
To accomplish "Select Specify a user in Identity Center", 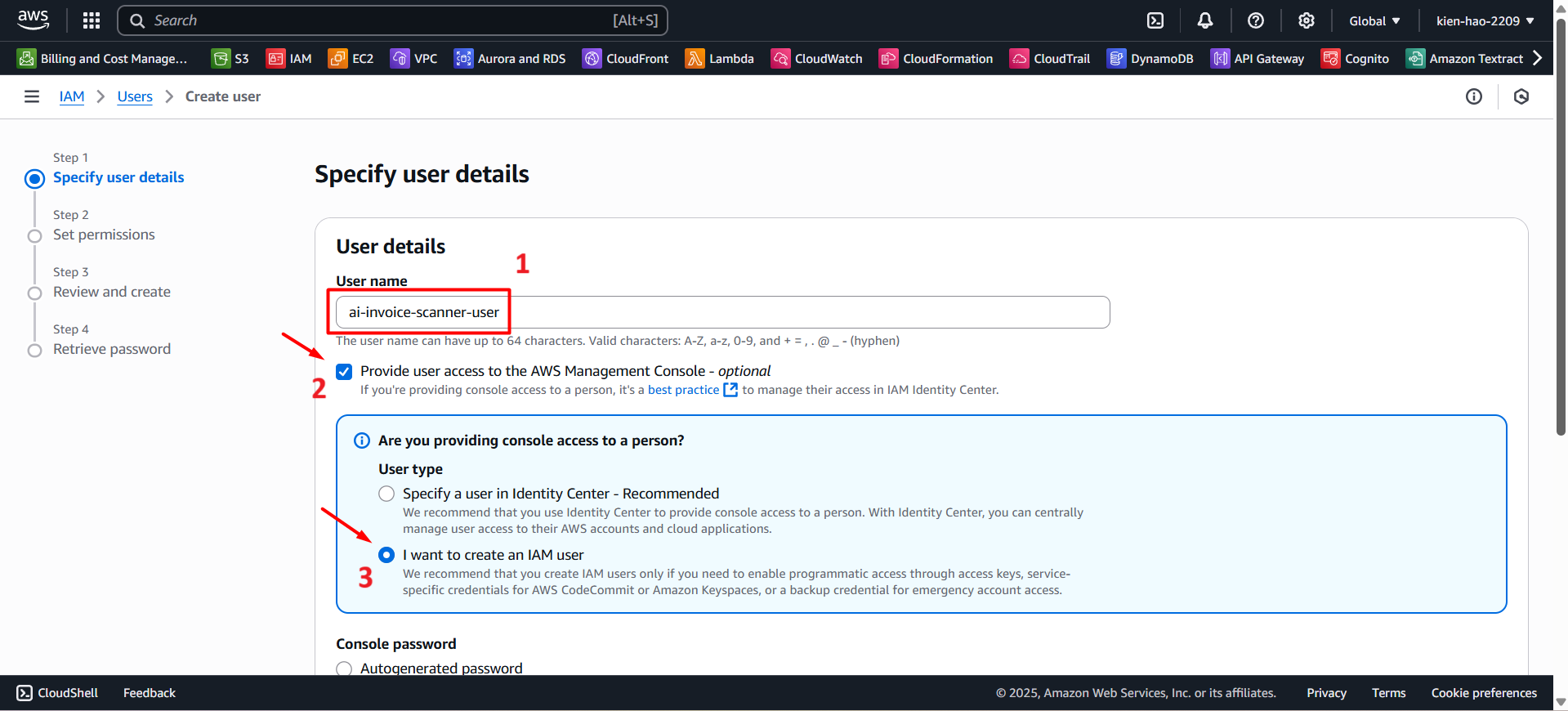I will pos(386,494).
